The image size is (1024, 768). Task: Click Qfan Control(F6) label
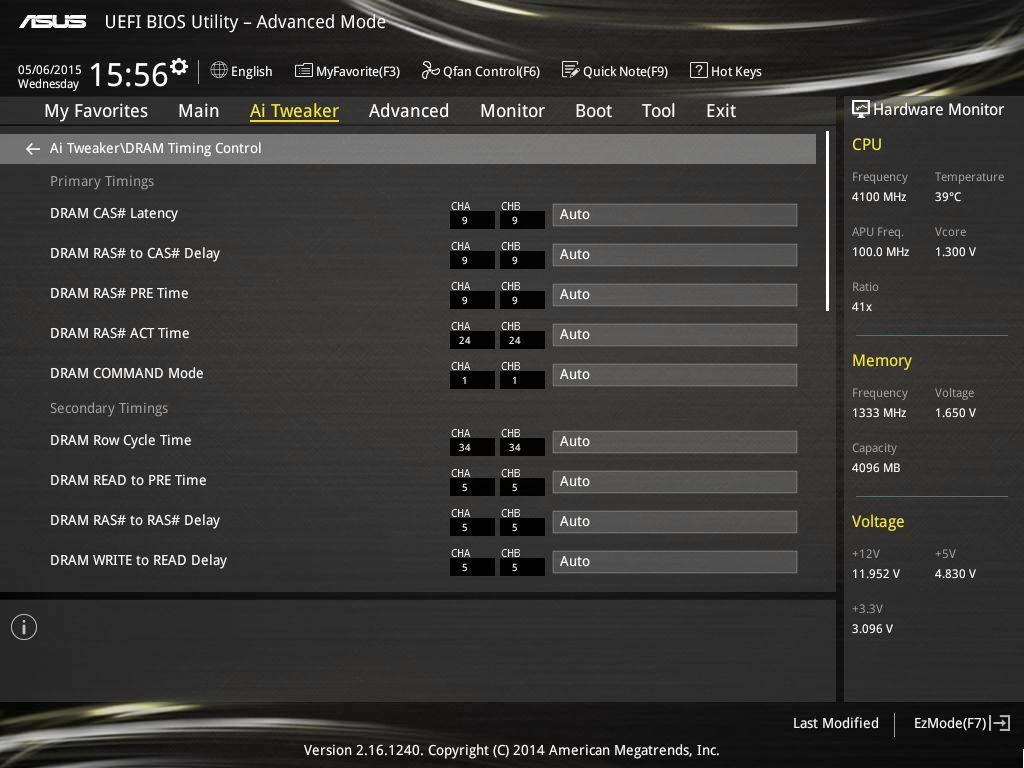click(492, 71)
